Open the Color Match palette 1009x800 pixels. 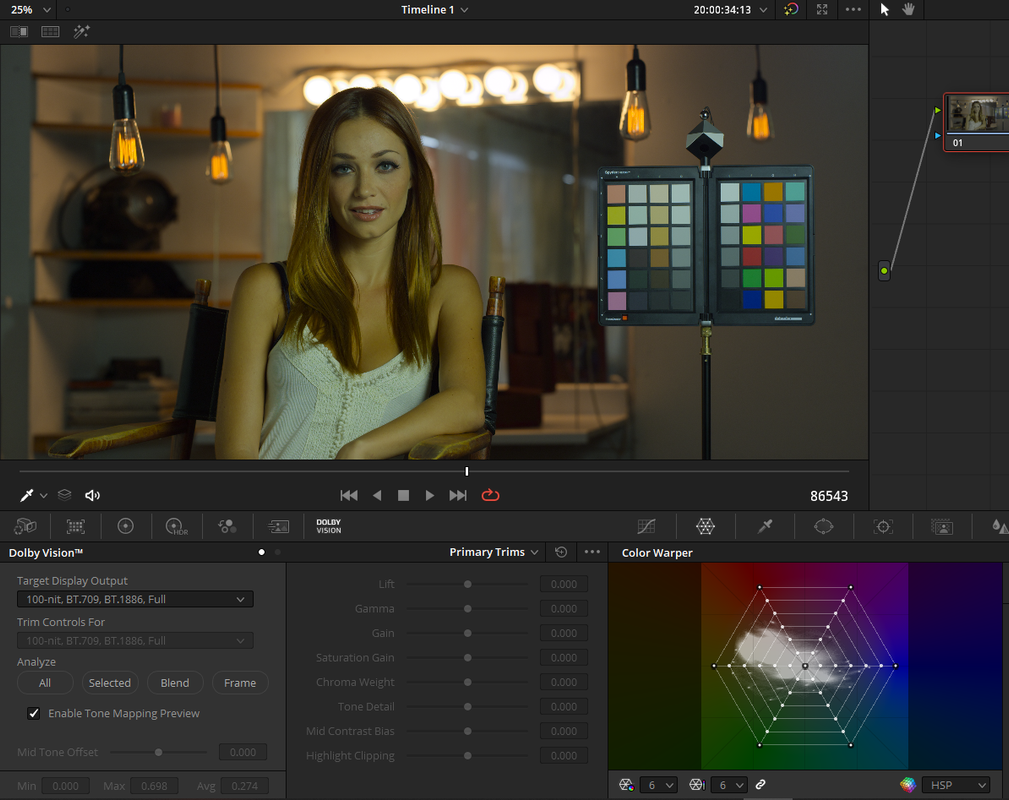pos(76,526)
